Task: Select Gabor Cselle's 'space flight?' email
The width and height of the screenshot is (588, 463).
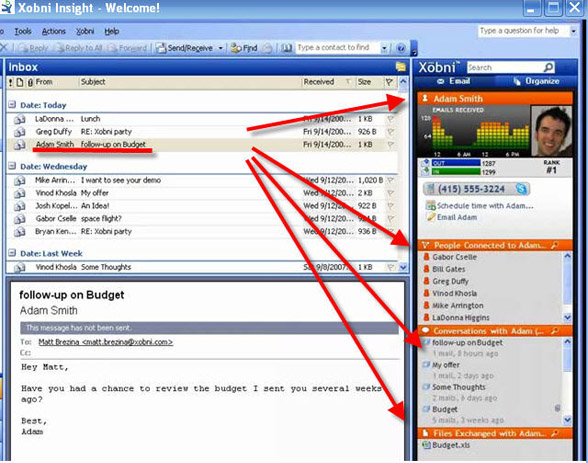Action: [202, 219]
